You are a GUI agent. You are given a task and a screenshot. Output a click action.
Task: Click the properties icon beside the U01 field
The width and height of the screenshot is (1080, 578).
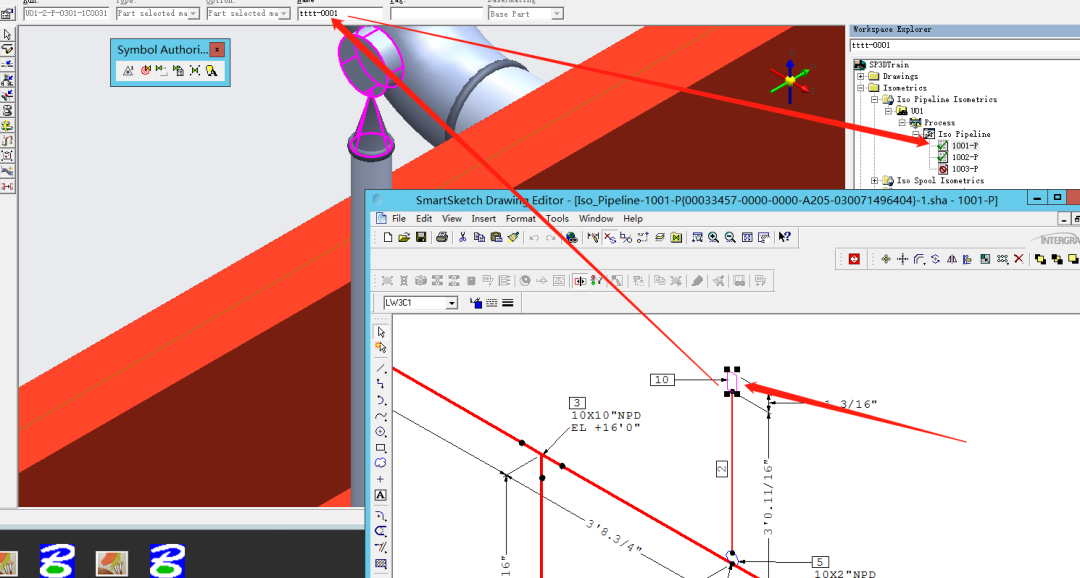point(8,13)
